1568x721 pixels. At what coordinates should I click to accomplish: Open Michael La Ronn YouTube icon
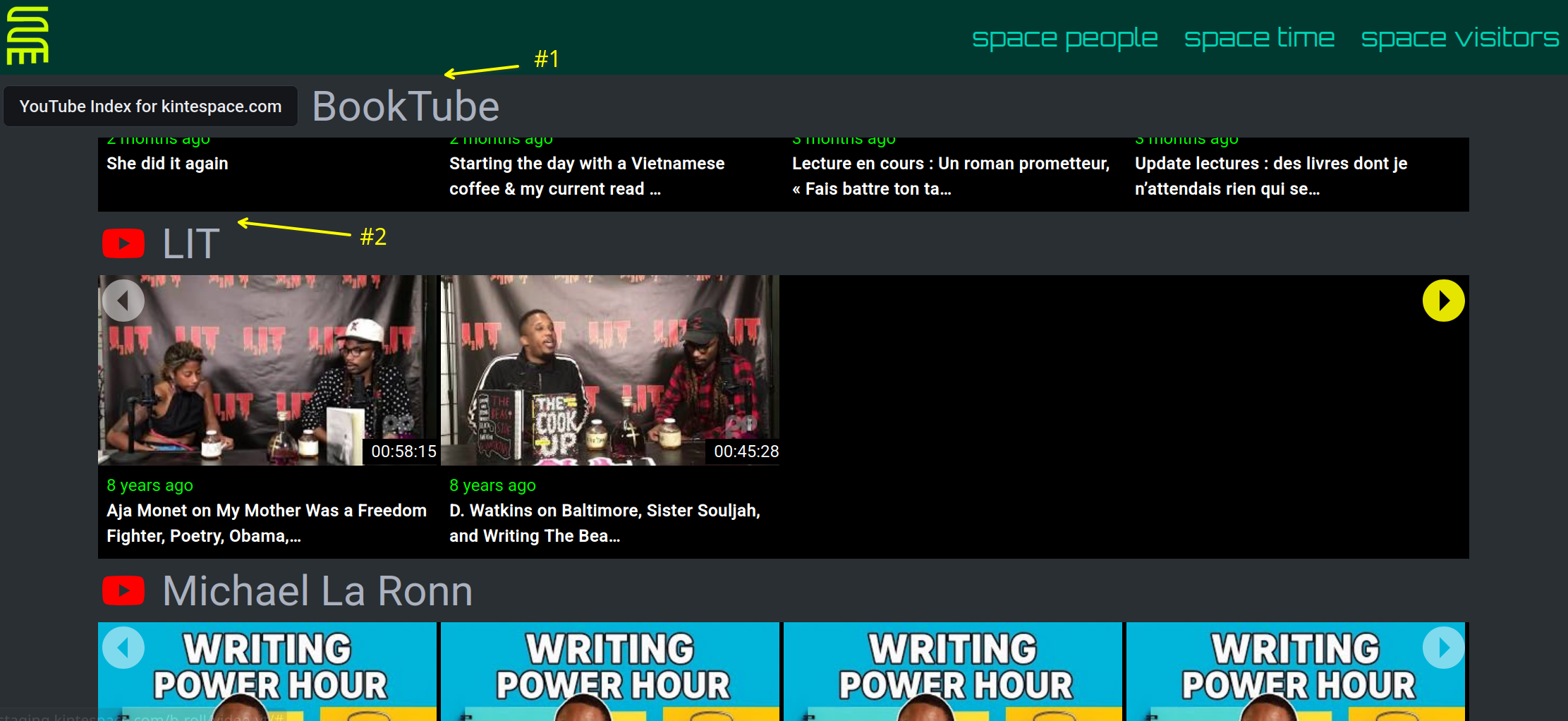123,590
